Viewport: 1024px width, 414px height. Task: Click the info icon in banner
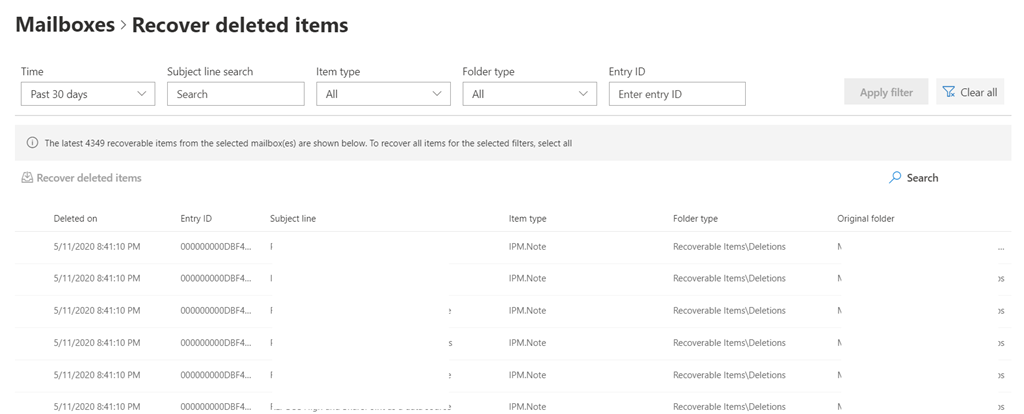point(32,143)
